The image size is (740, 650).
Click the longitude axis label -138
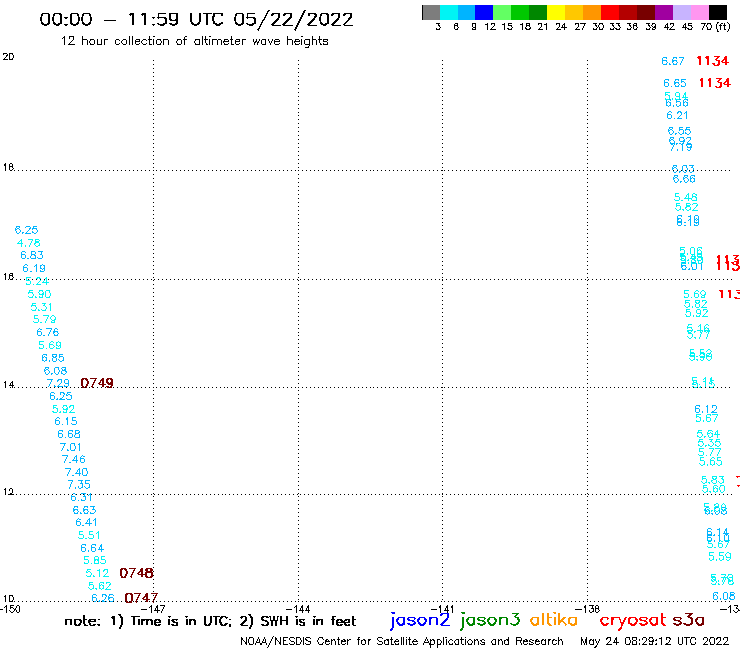tap(588, 609)
